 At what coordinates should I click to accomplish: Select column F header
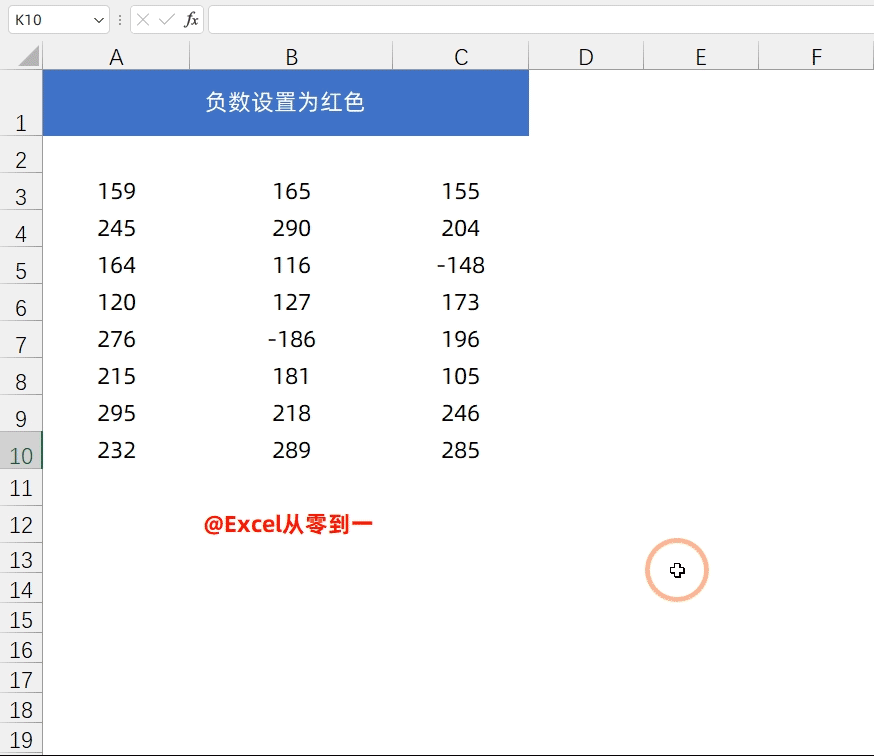[816, 56]
